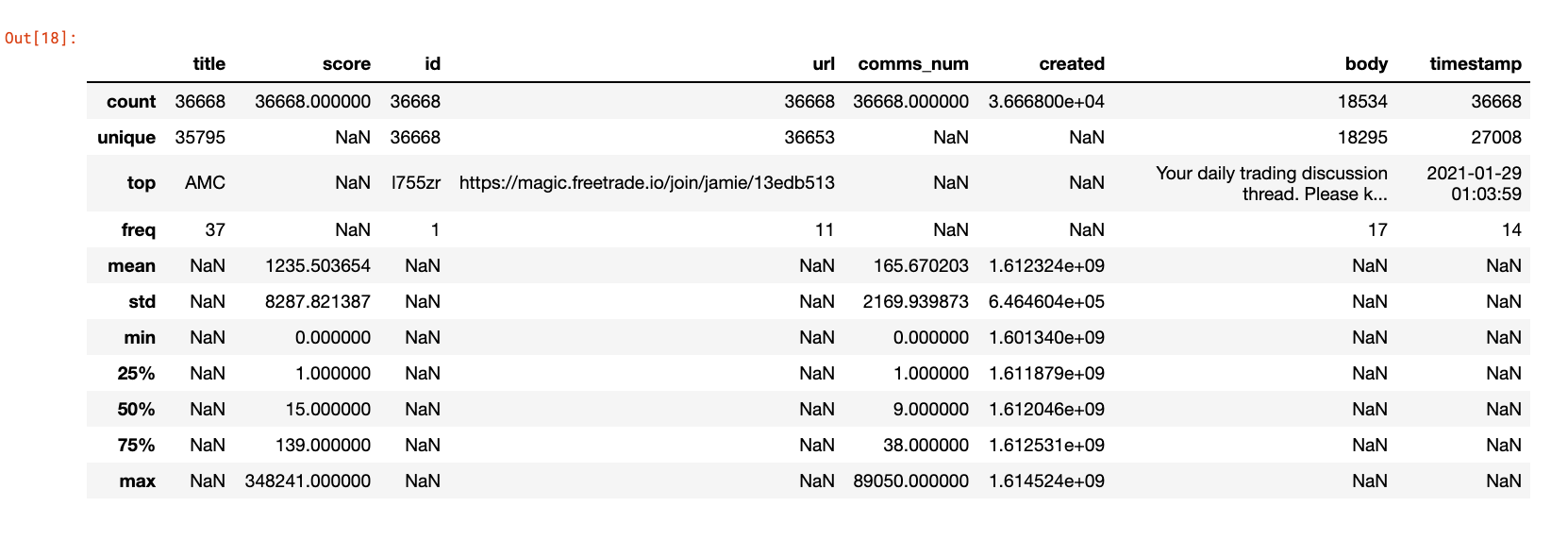Click the 'url' column header
Image resolution: width=1568 pixels, height=540 pixels.
(x=823, y=64)
